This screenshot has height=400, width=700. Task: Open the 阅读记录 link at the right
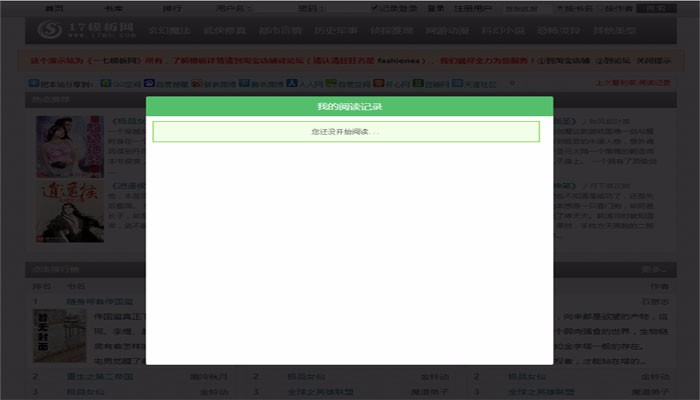pos(653,83)
